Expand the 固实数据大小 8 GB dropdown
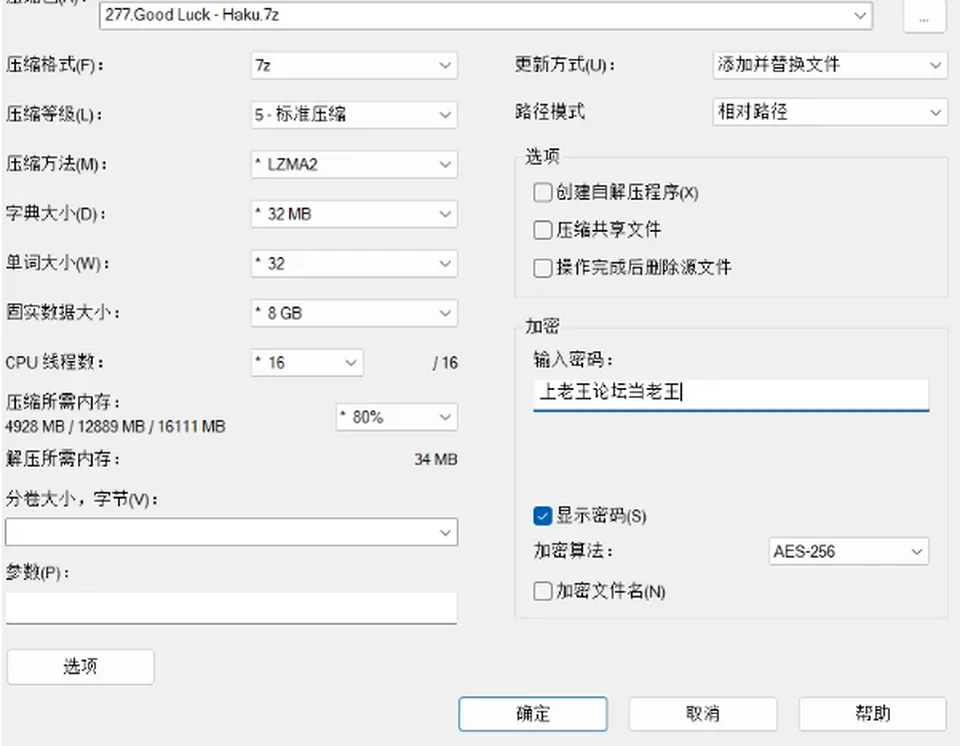The height and width of the screenshot is (746, 960). point(354,313)
